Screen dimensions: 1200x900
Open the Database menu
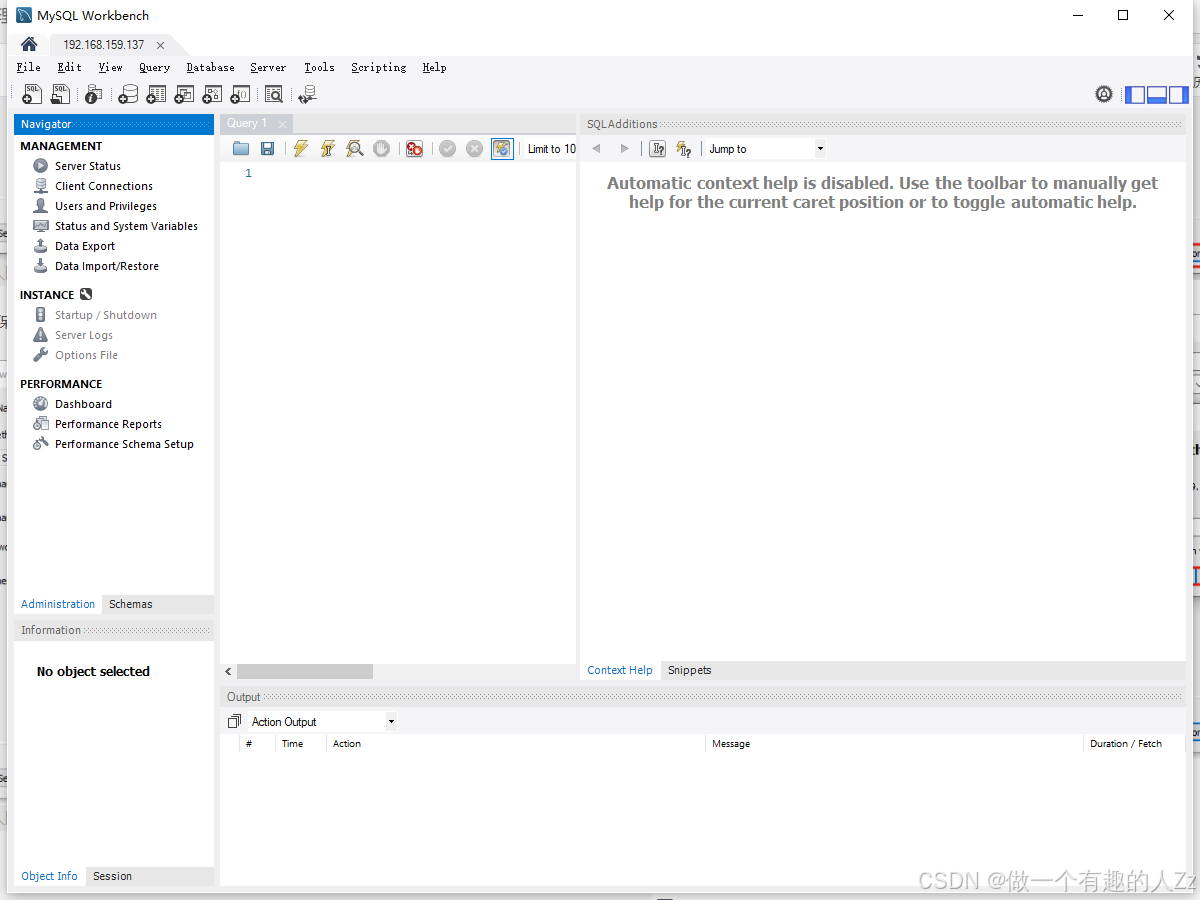point(210,67)
